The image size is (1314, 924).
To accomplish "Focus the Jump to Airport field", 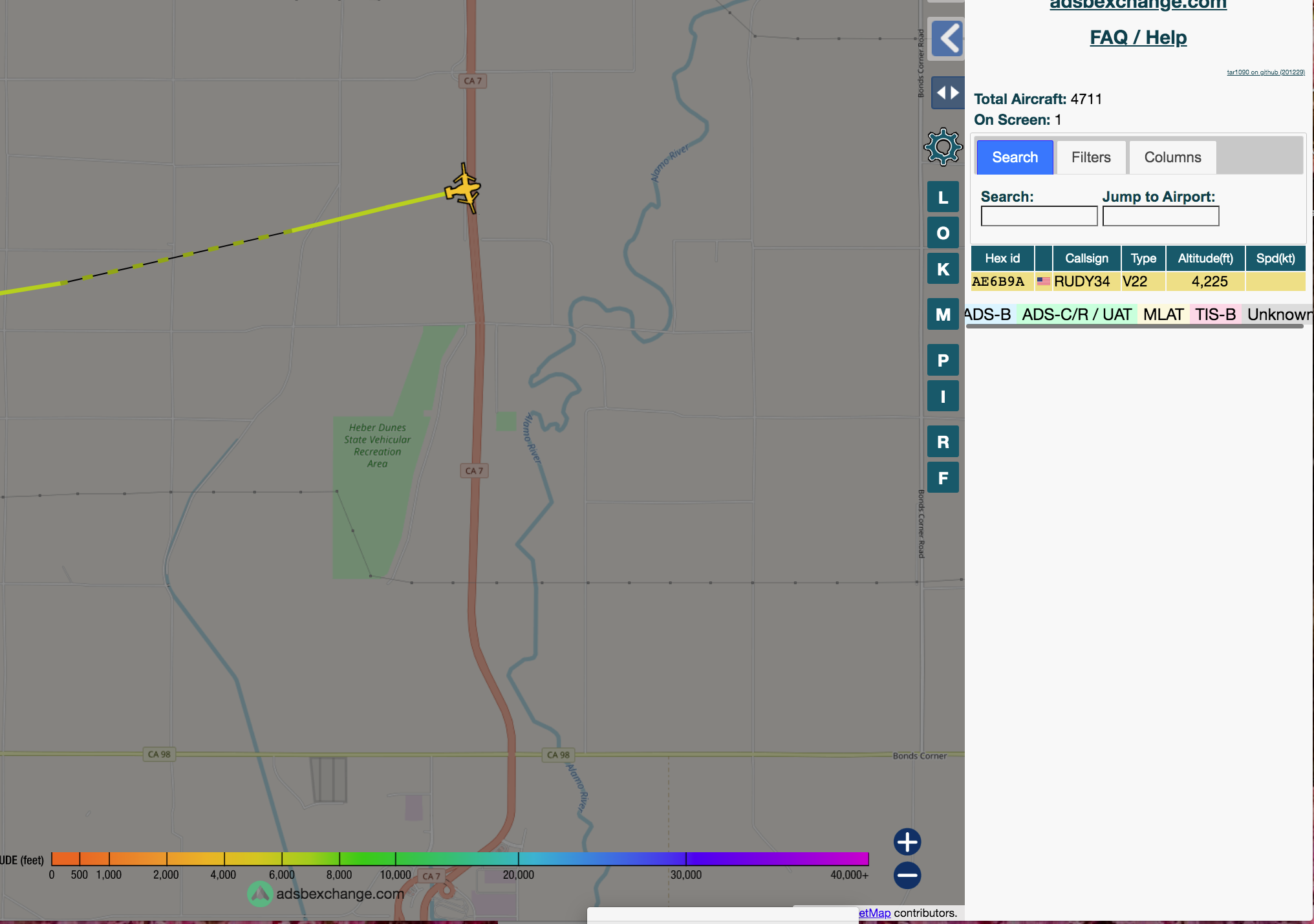I will point(1161,216).
